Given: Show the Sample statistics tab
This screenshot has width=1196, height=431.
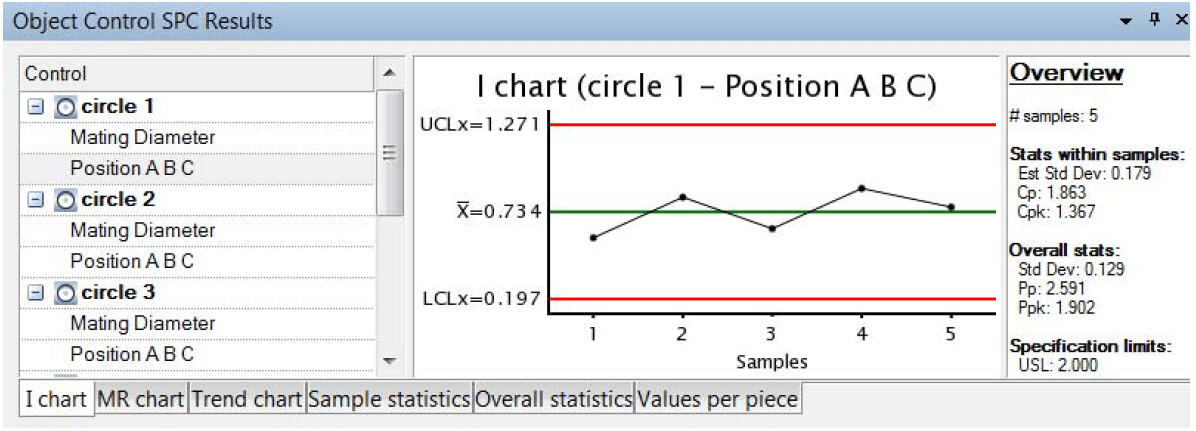Looking at the screenshot, I should point(389,399).
